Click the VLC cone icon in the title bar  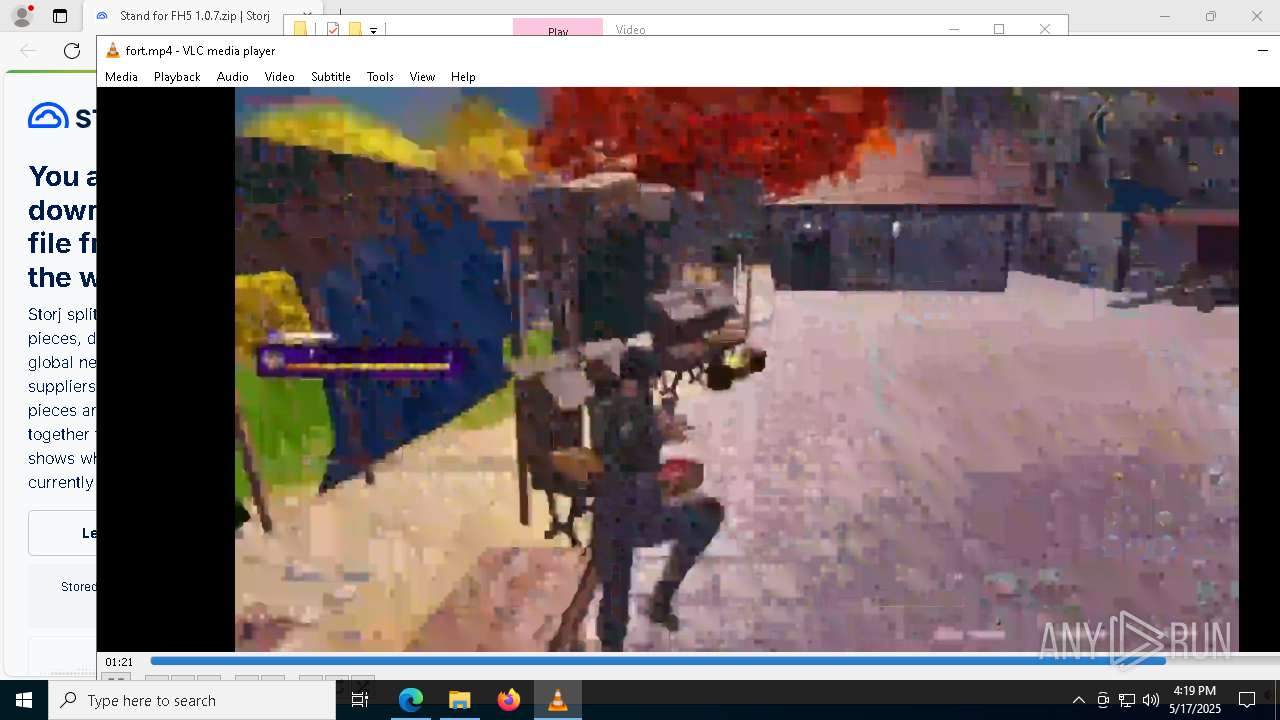[x=113, y=51]
